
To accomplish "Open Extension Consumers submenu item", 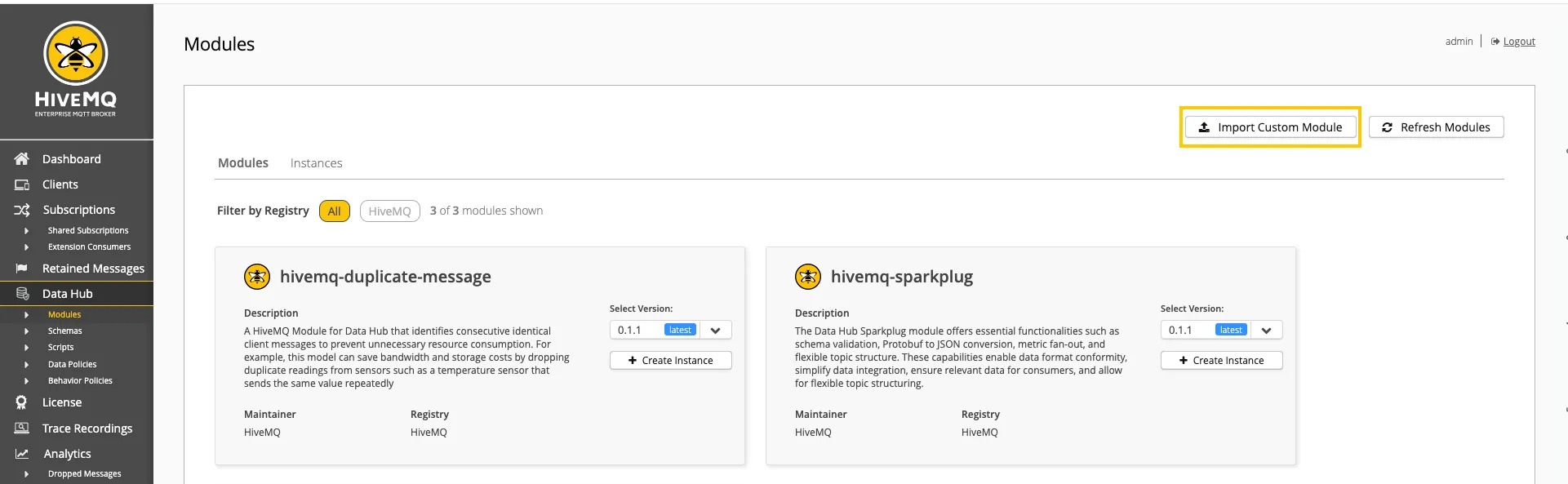I will pyautogui.click(x=89, y=247).
